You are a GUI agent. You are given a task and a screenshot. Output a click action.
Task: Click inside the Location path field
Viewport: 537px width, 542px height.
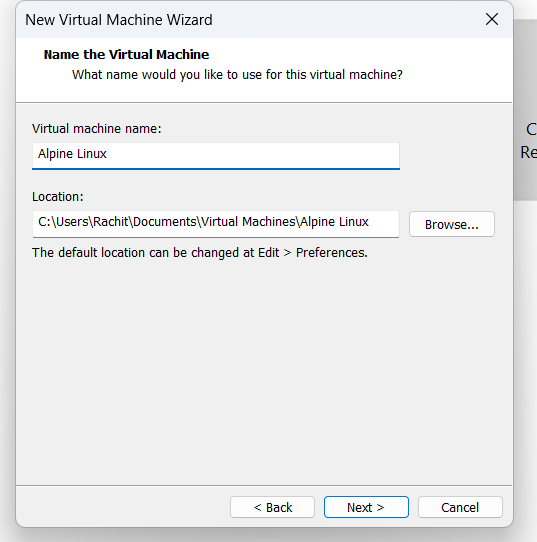(x=216, y=224)
